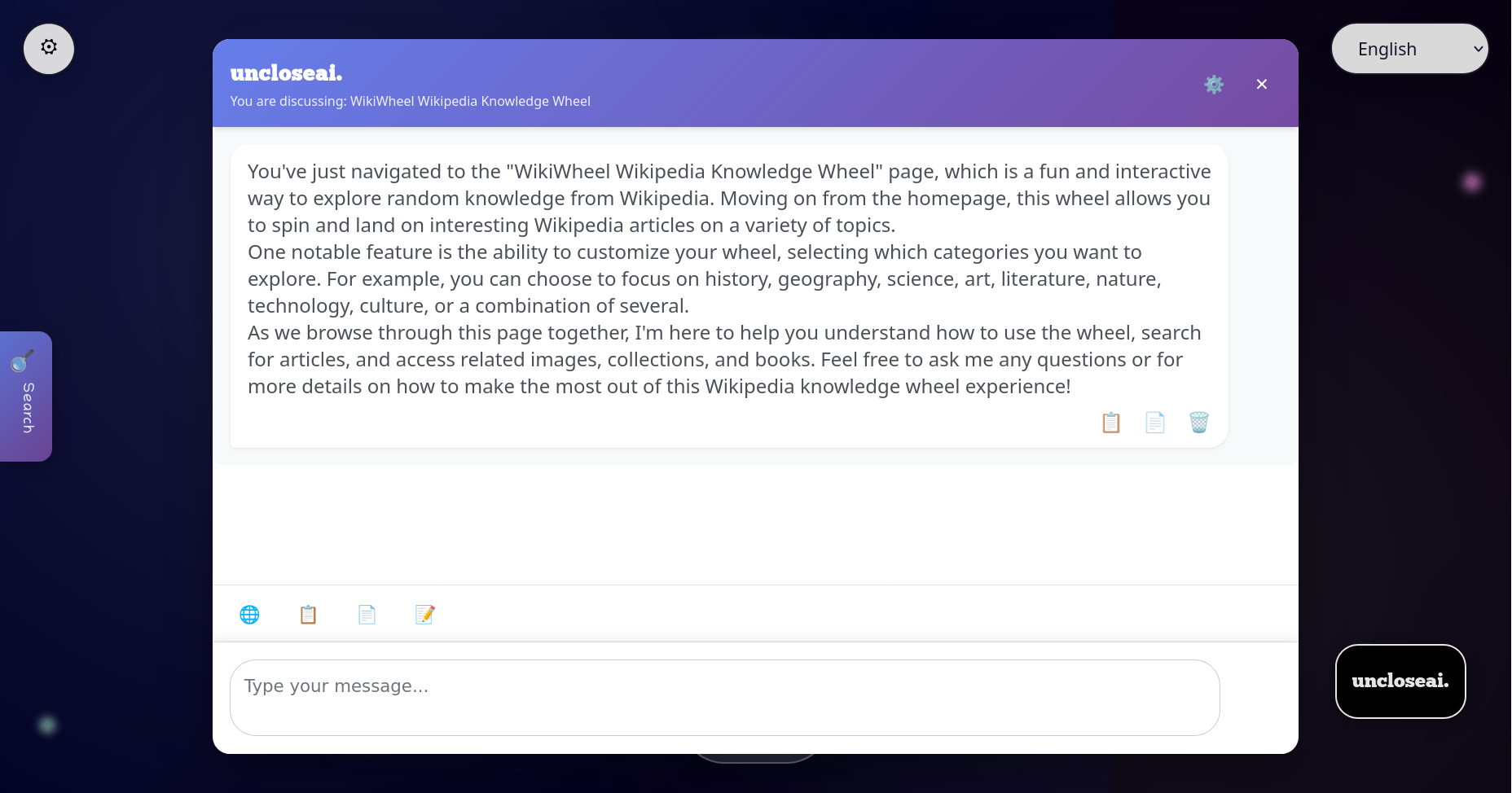Click the uncloseai launcher button

click(1400, 681)
